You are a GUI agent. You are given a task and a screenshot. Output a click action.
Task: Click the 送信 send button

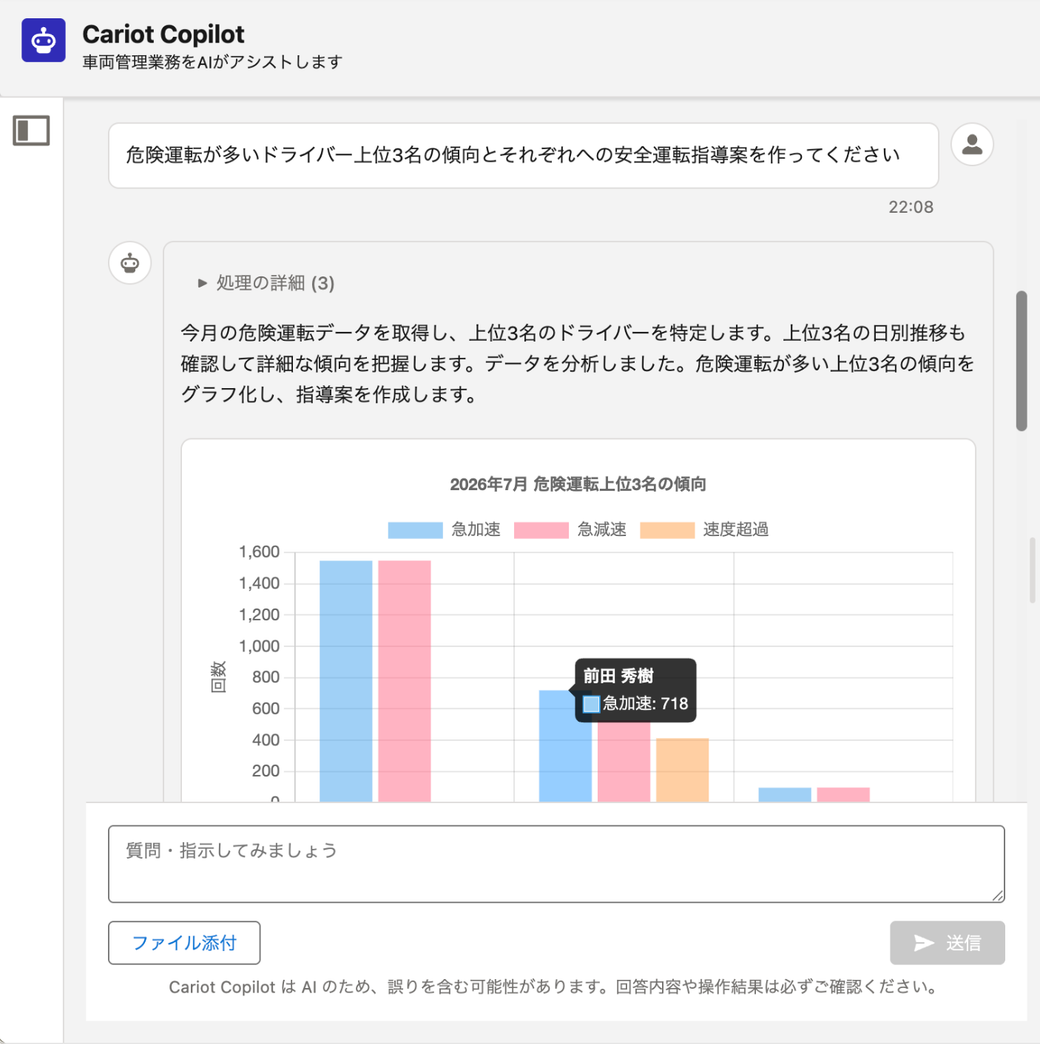click(947, 943)
